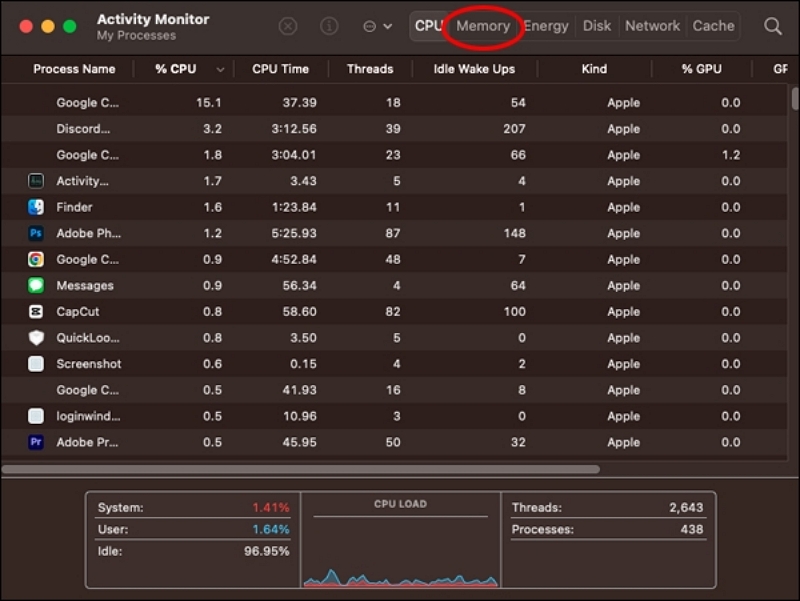Select the CapCut app icon
This screenshot has width=800, height=601.
click(x=36, y=311)
